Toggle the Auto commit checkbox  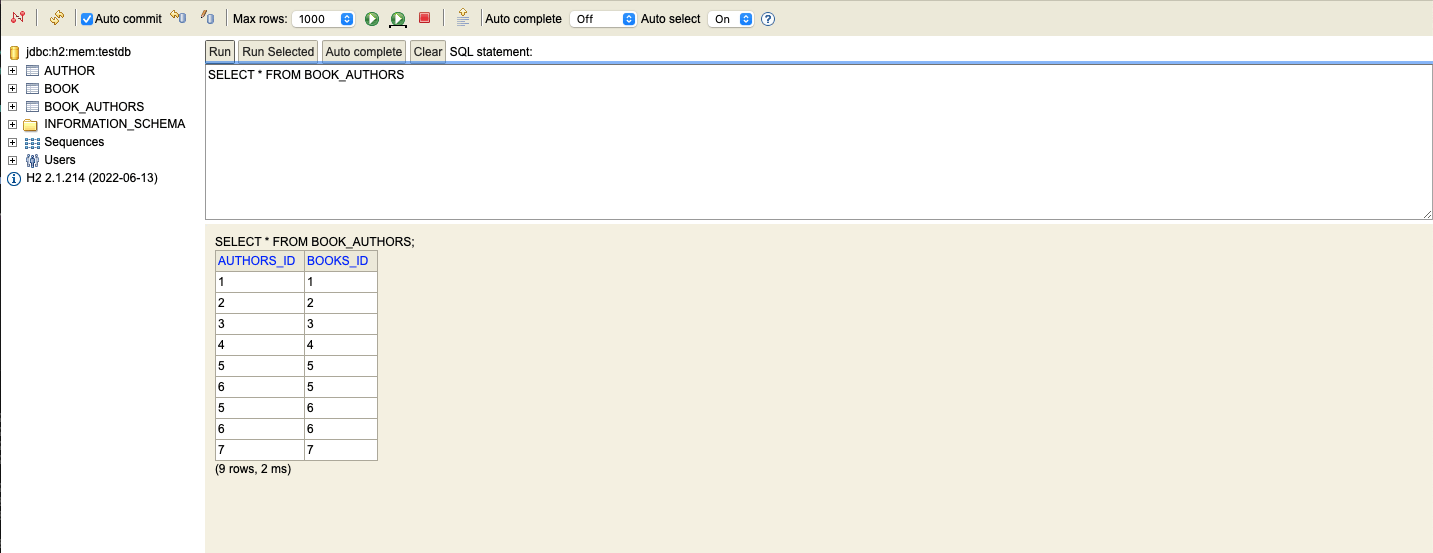87,19
